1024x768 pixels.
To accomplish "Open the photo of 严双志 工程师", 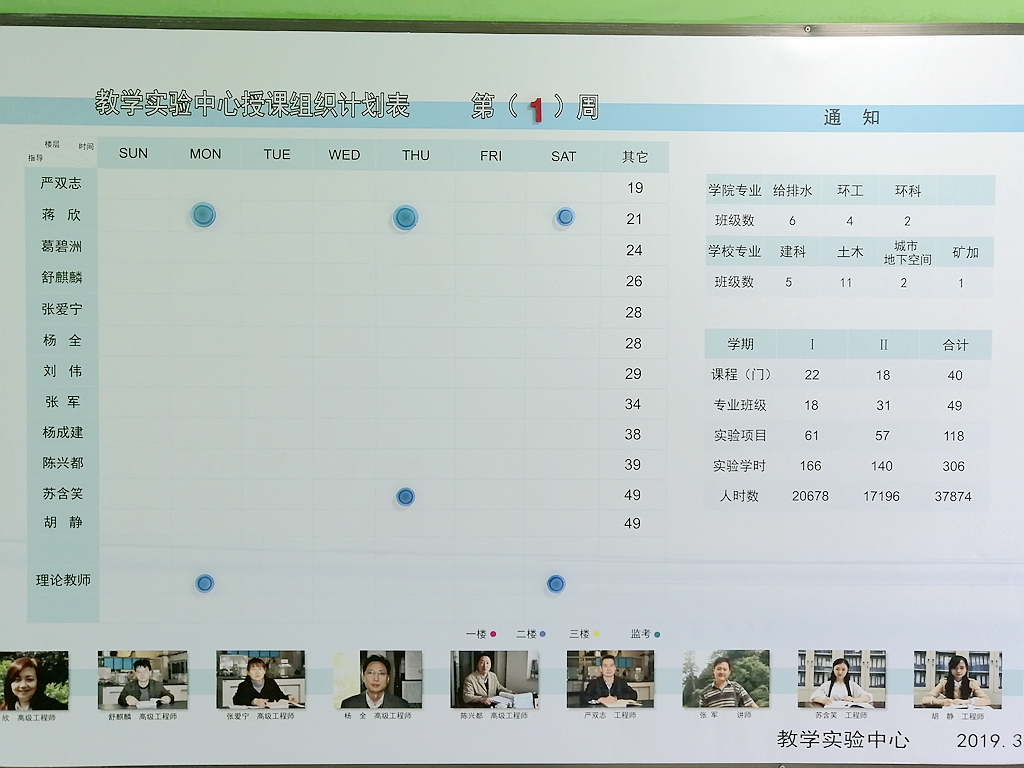I will 611,679.
